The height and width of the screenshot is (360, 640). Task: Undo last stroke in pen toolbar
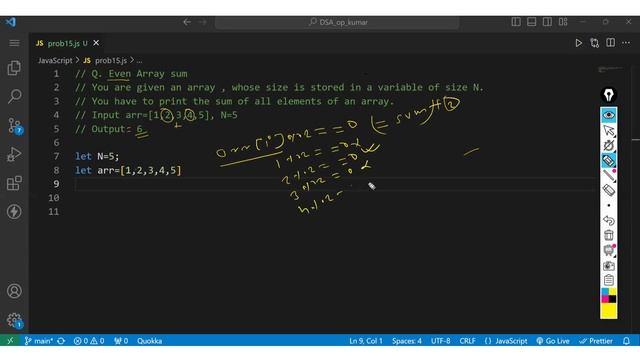(x=609, y=220)
